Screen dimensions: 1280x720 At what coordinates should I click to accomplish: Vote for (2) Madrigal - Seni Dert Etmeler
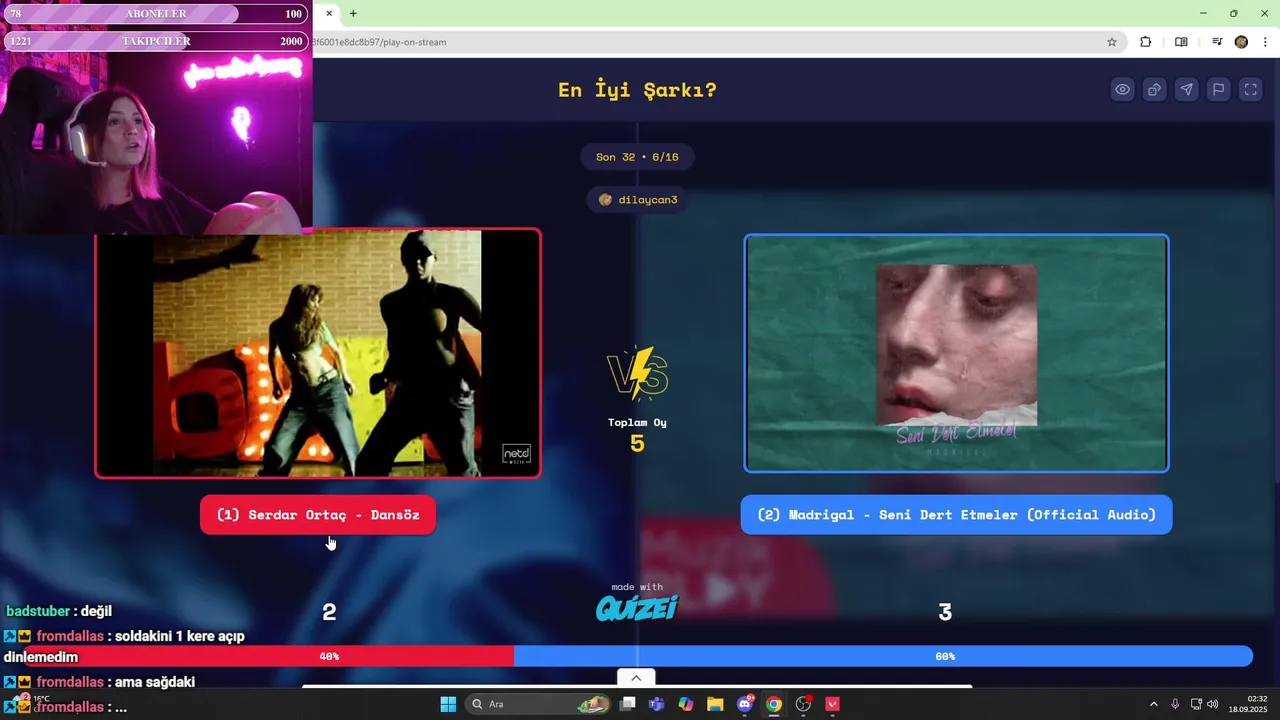pos(956,515)
